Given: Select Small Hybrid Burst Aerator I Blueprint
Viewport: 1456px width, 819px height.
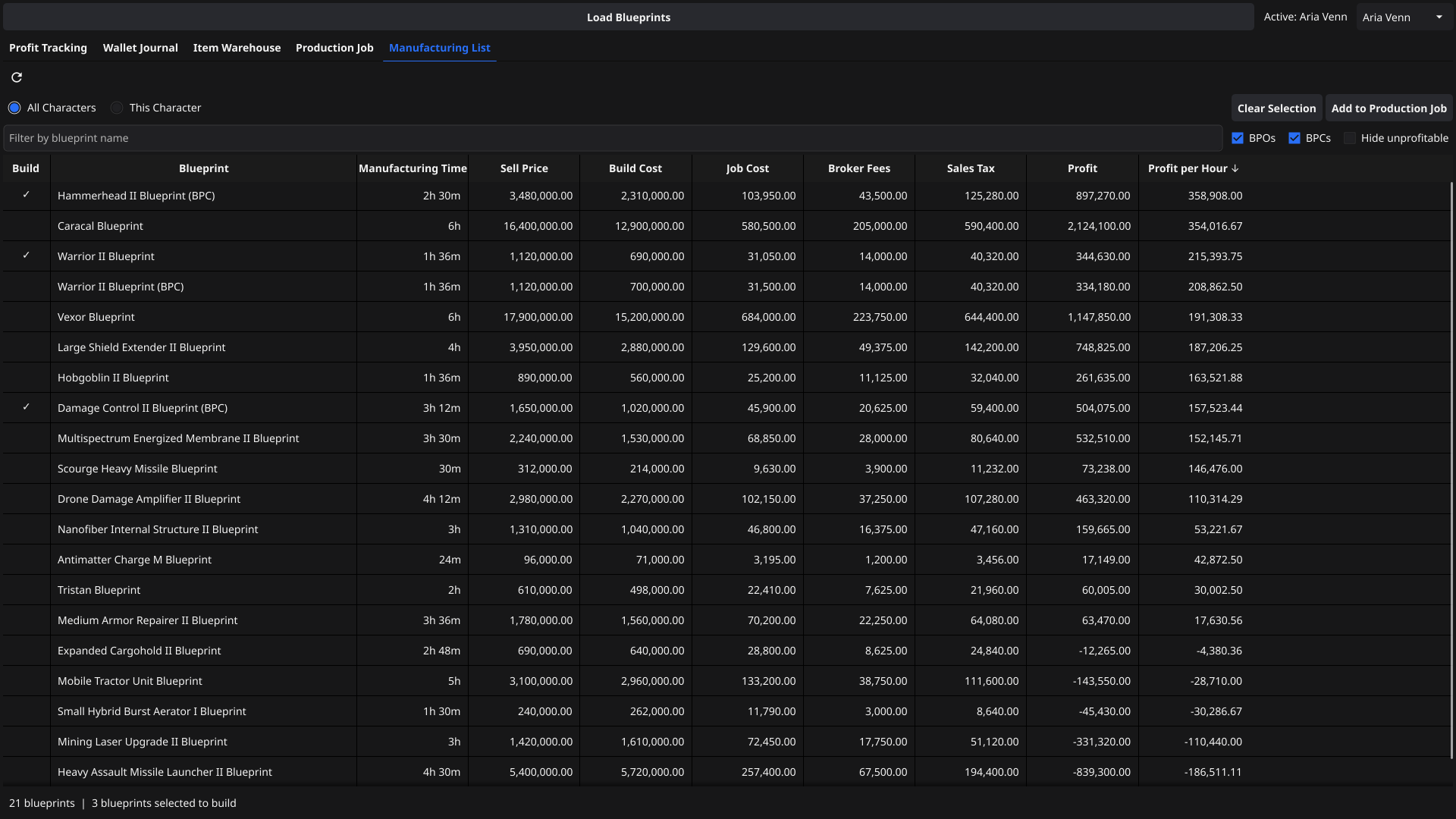Looking at the screenshot, I should [x=152, y=711].
